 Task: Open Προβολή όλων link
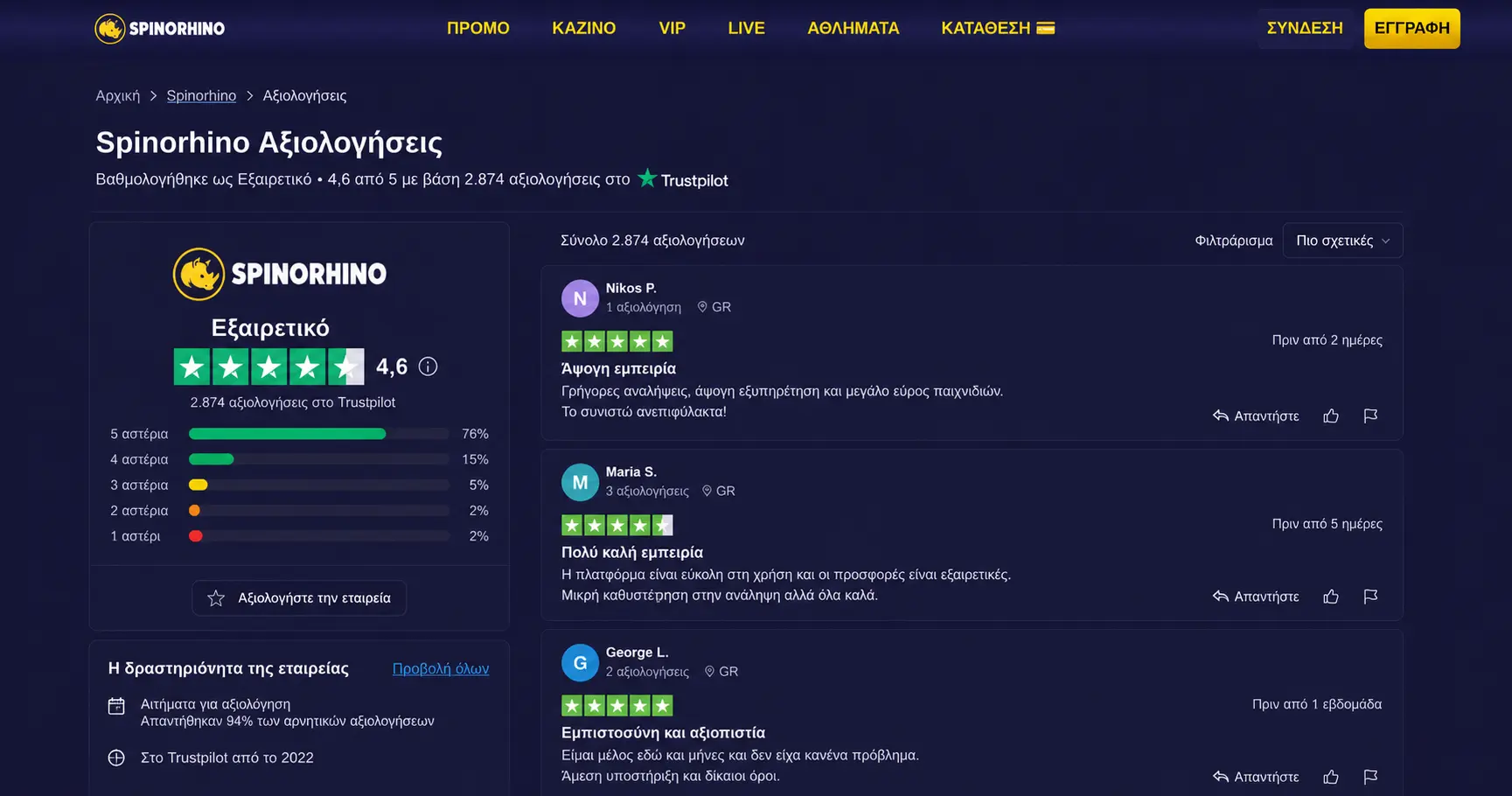(x=441, y=668)
